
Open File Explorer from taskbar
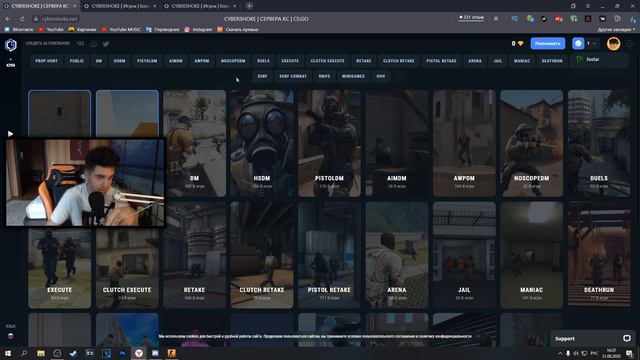click(41, 353)
